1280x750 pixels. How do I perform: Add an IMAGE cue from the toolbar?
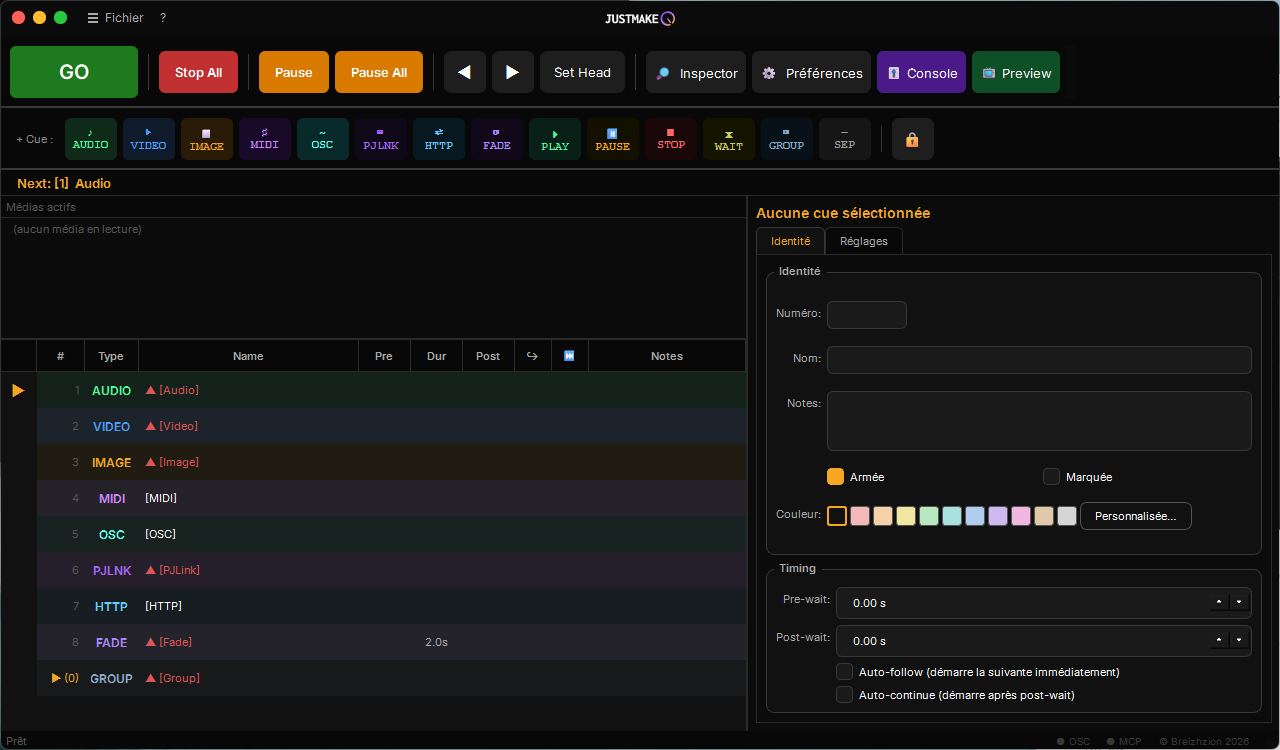(207, 139)
